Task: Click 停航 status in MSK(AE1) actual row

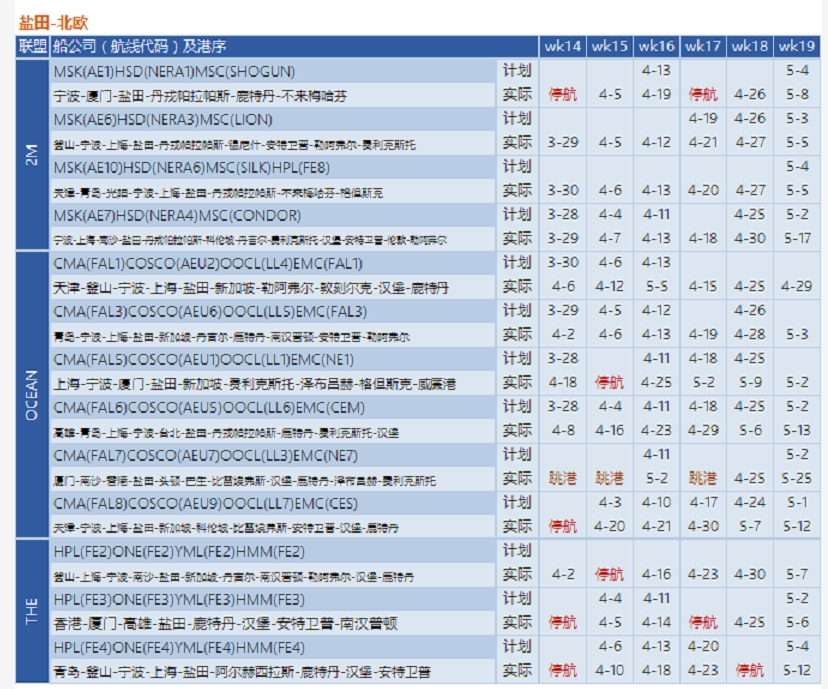Action: (560, 91)
